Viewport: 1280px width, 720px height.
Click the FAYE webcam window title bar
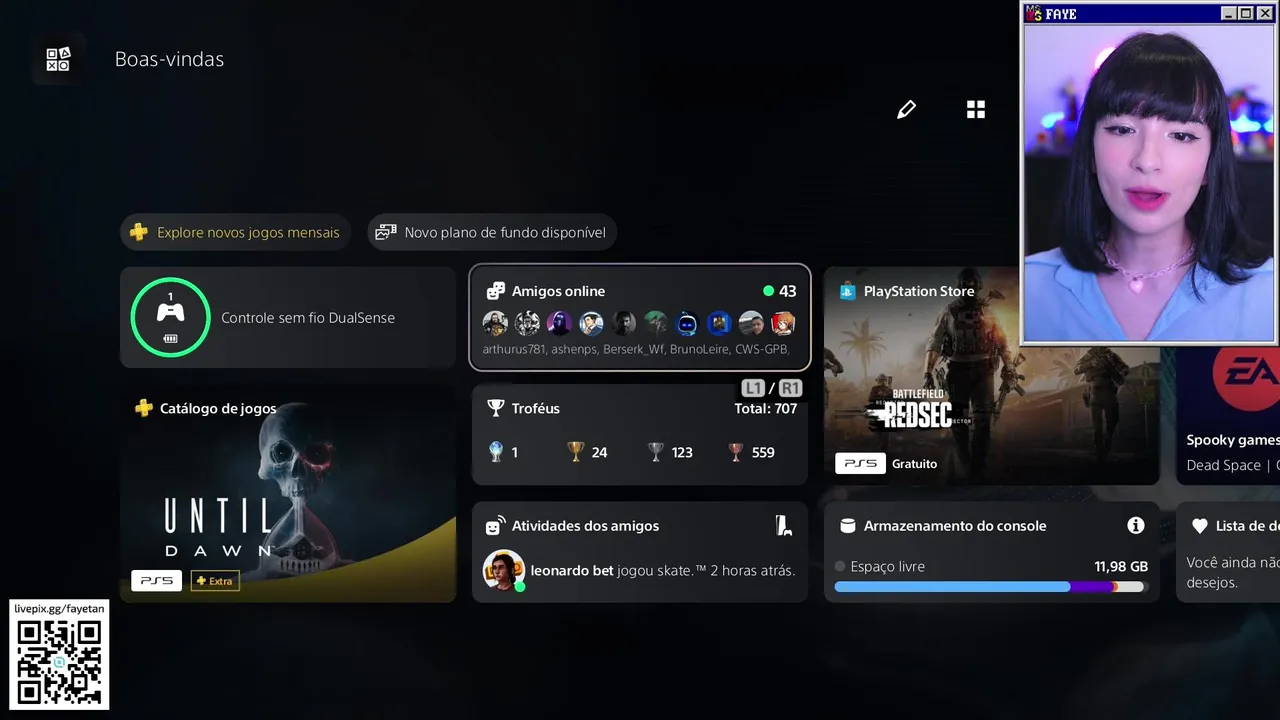(1148, 13)
